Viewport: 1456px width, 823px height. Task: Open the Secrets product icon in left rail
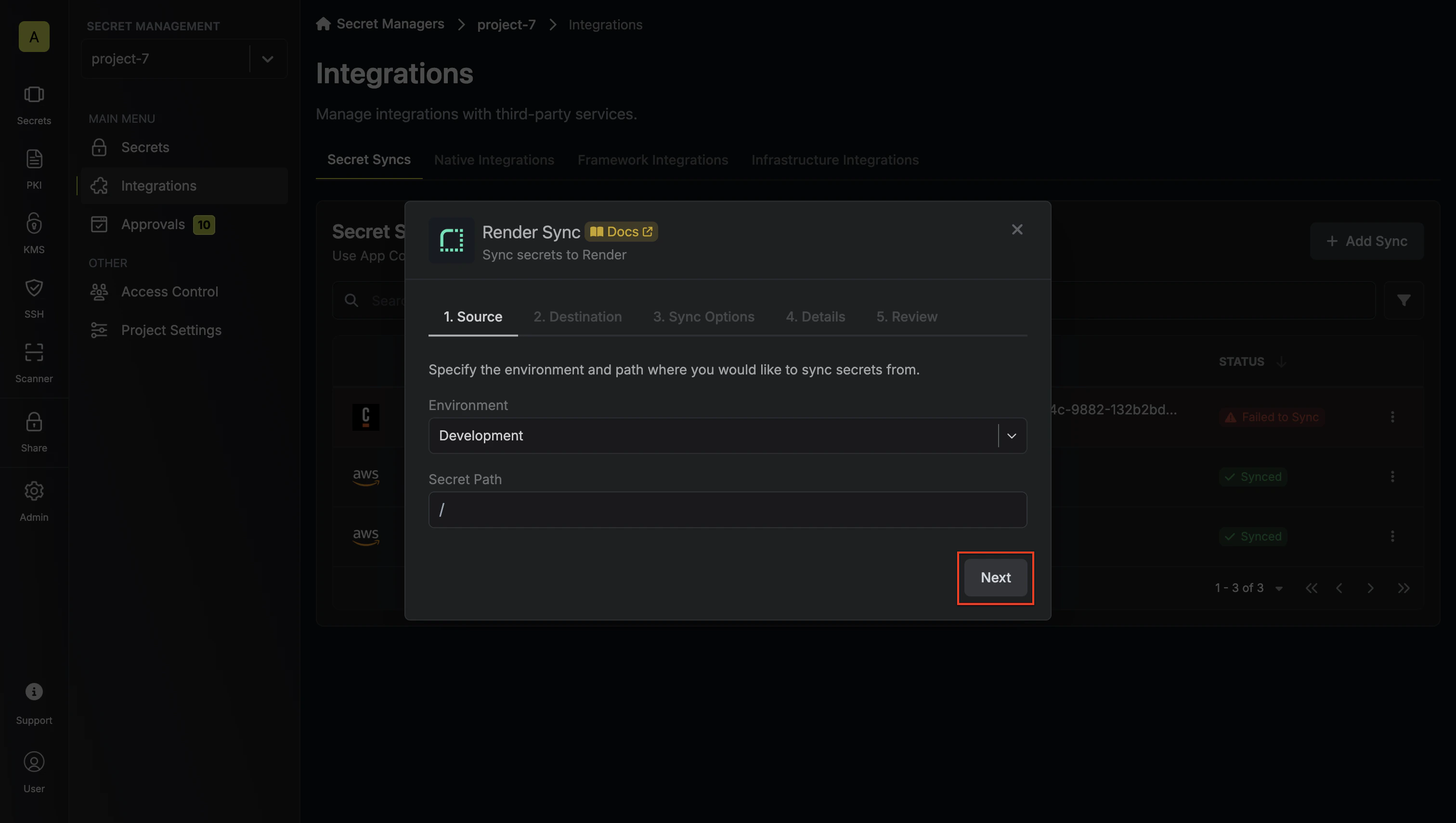point(34,95)
